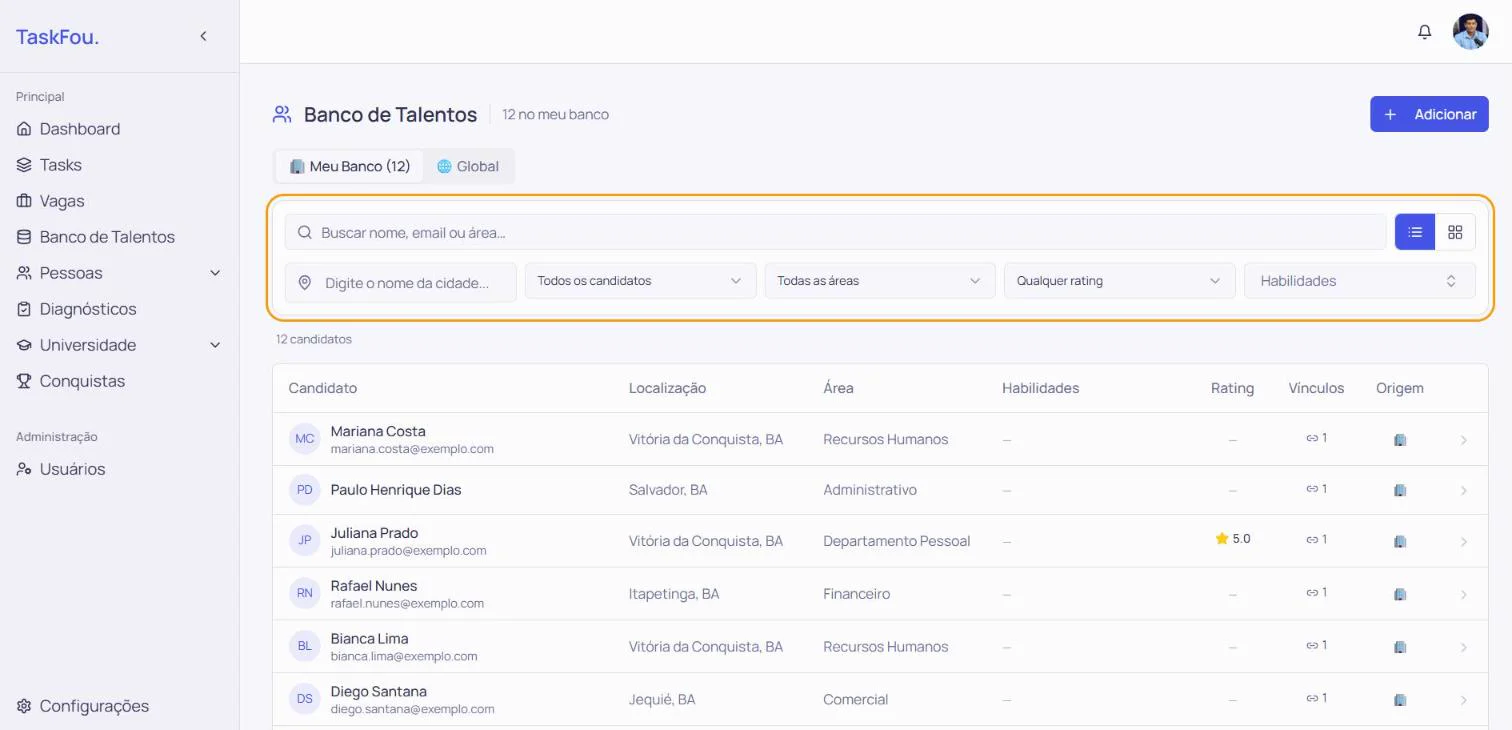Open candidate Juliana Prado by name
Viewport: 1512px width, 730px height.
click(374, 533)
